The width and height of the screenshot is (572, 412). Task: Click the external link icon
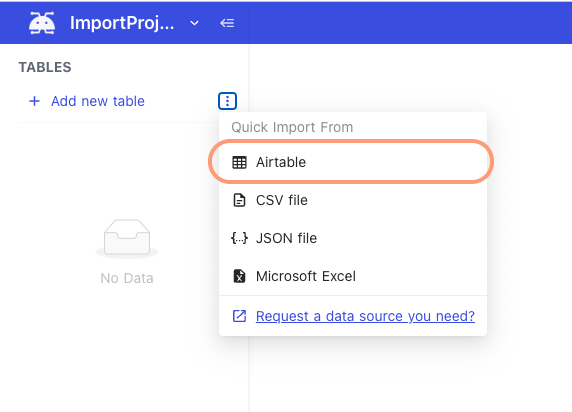tap(239, 316)
